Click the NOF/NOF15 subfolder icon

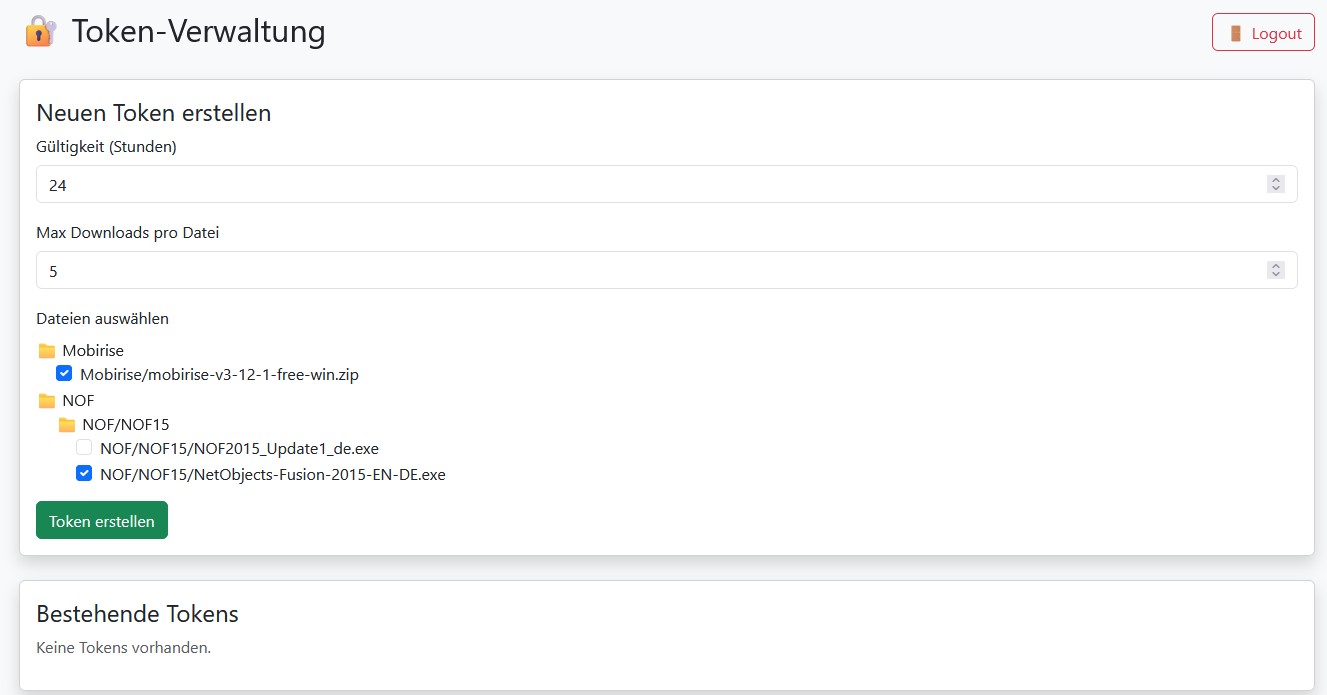pos(67,425)
